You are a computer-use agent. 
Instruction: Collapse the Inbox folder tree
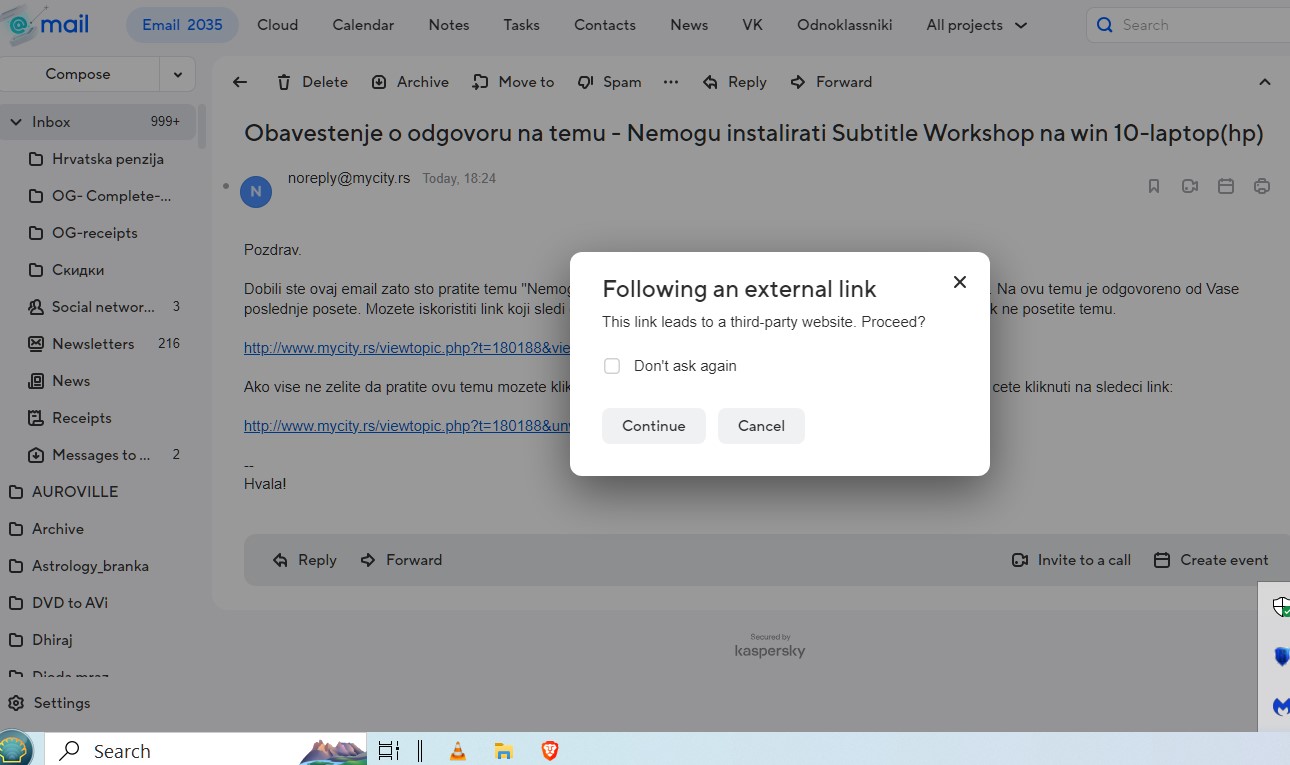click(x=16, y=122)
